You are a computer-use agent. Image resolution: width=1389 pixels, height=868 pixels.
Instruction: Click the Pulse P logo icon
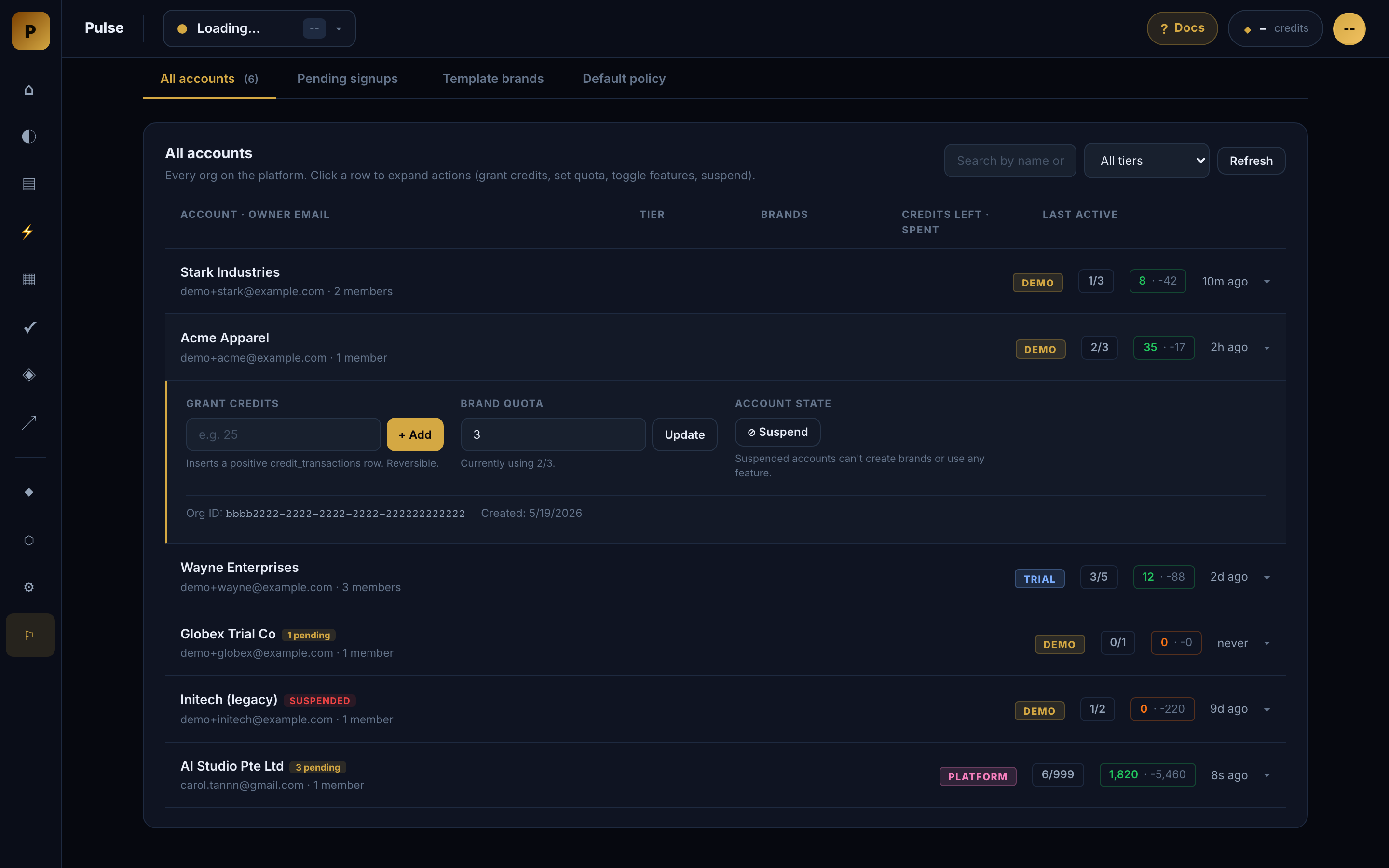(x=30, y=30)
